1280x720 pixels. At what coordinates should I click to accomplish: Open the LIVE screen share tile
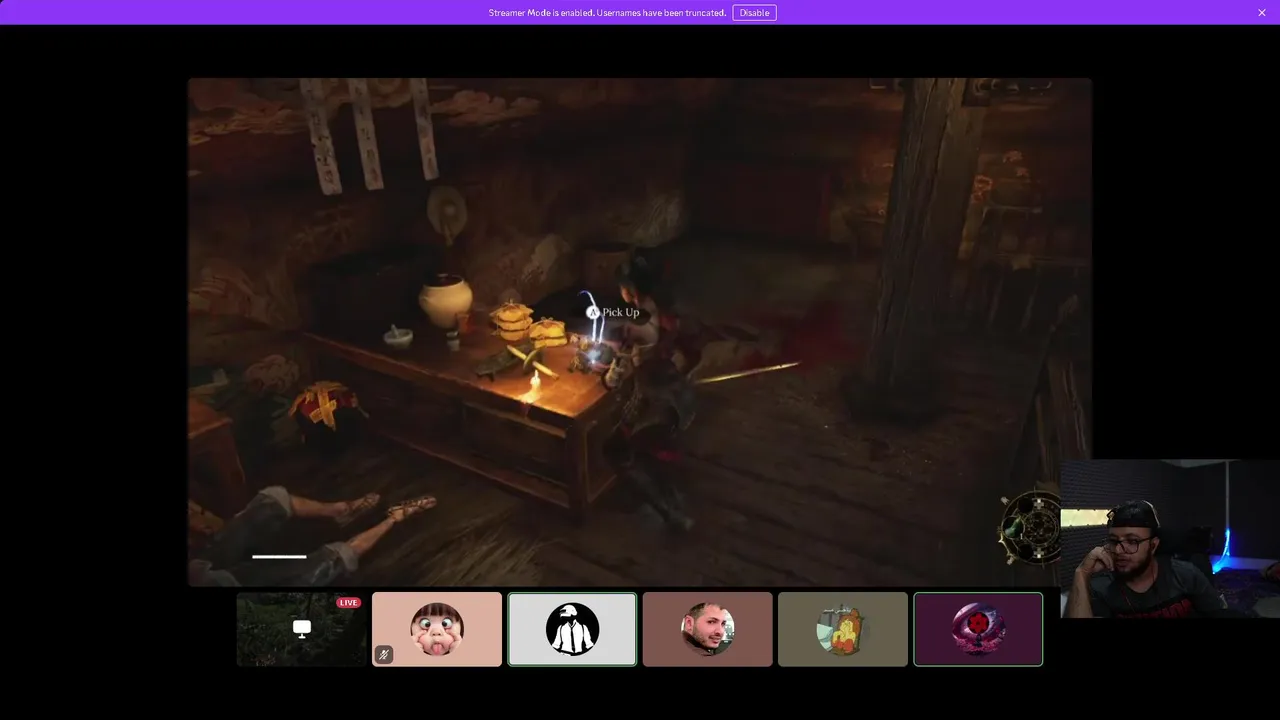click(x=301, y=629)
